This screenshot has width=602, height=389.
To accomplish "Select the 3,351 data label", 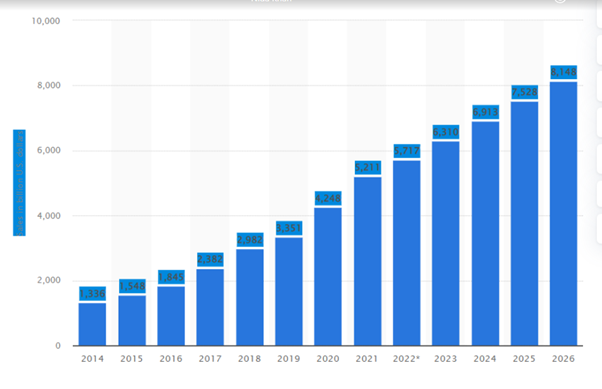I will pos(289,228).
